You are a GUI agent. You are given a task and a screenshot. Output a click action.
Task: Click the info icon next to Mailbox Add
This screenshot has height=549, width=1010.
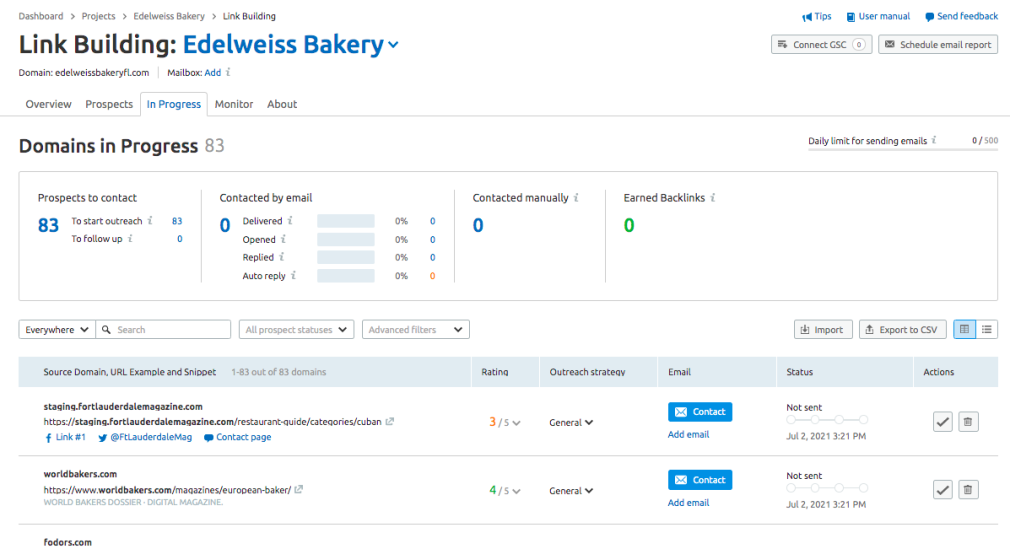[228, 73]
